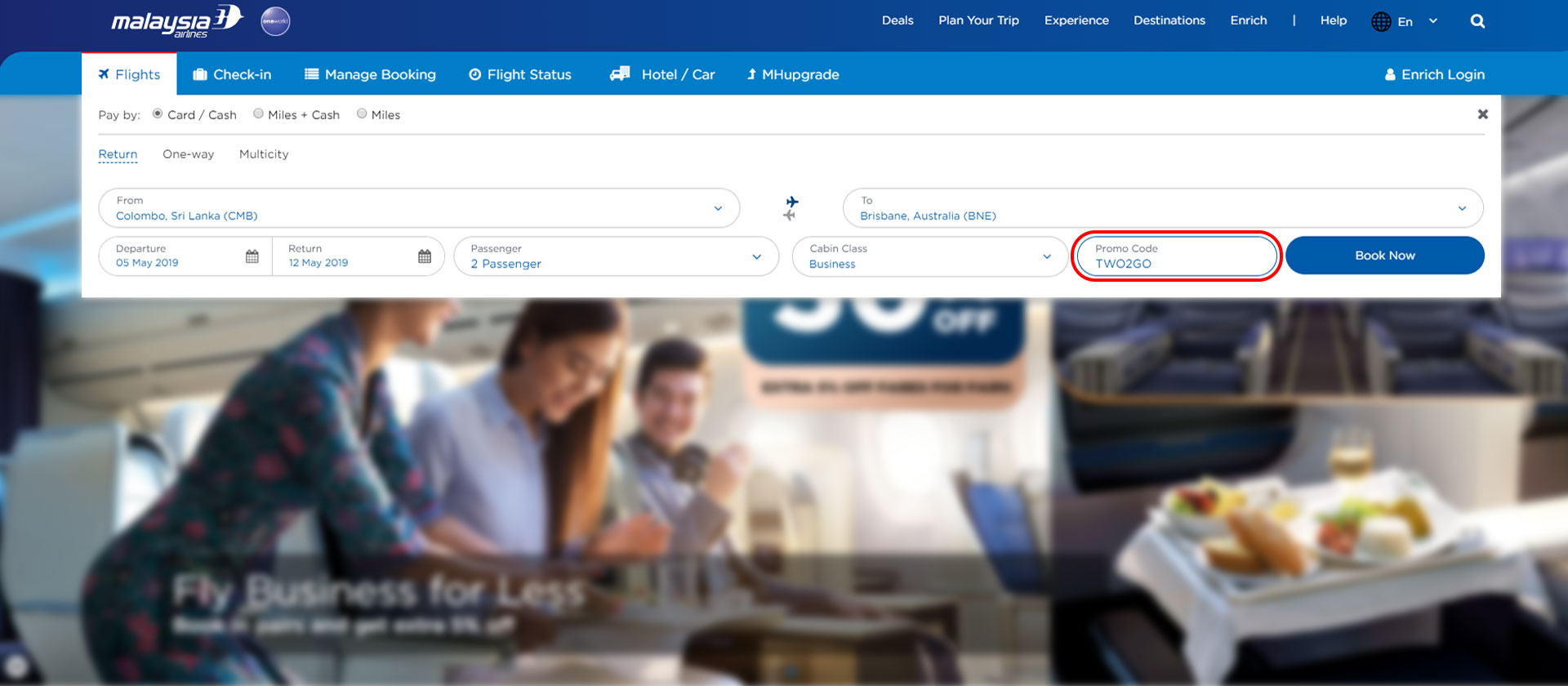Open Plan Your Trip menu
Viewport: 1568px width, 686px height.
[x=978, y=20]
